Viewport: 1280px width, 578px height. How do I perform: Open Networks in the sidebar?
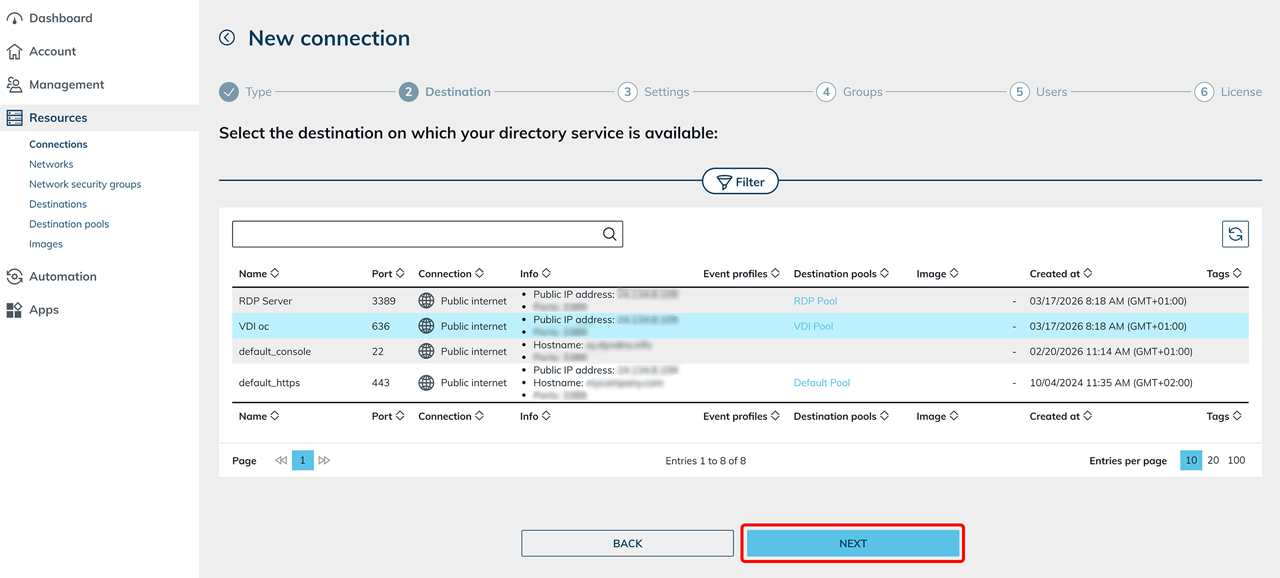[51, 164]
